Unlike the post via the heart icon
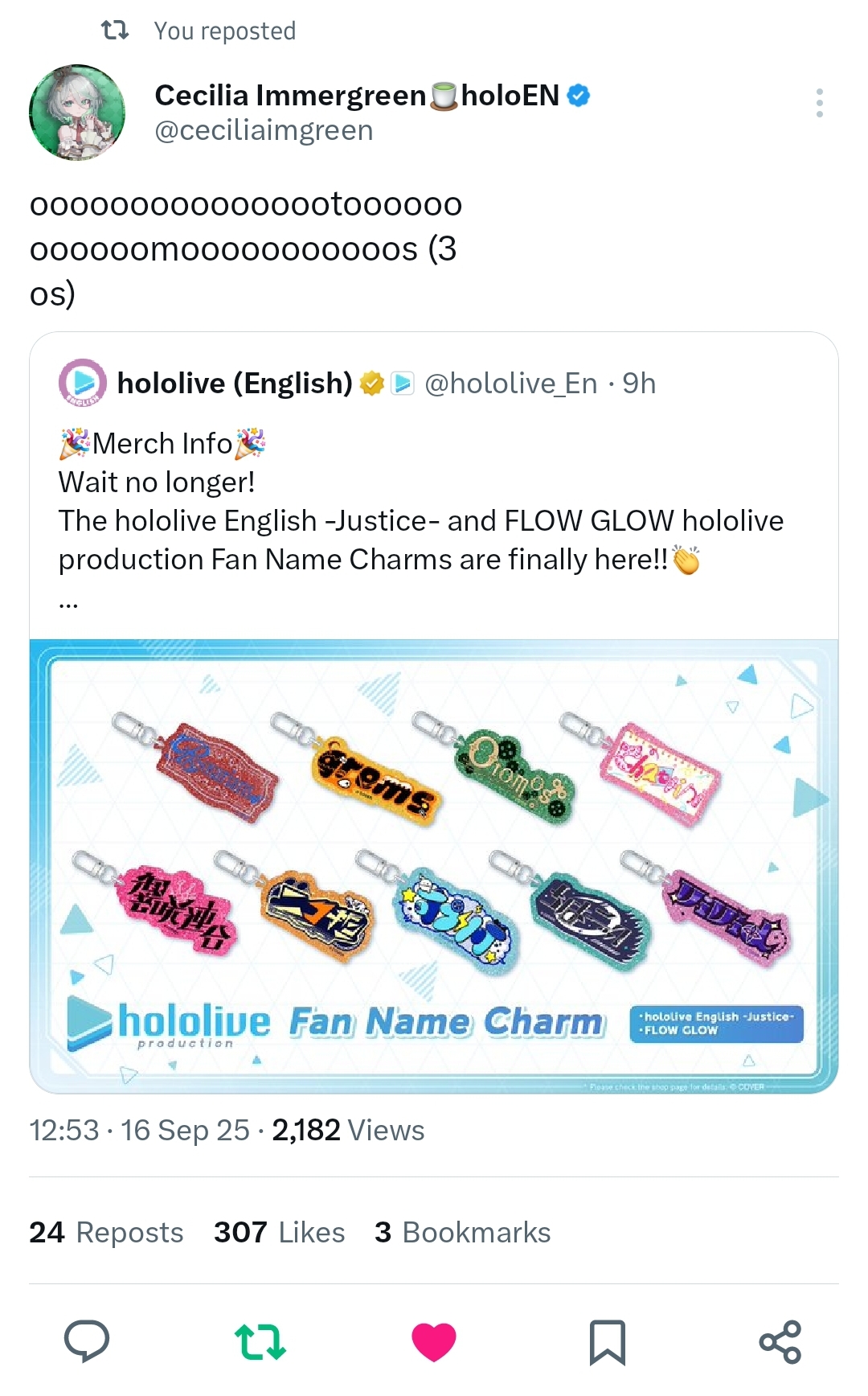Viewport: 868px width, 1396px height. click(434, 1341)
